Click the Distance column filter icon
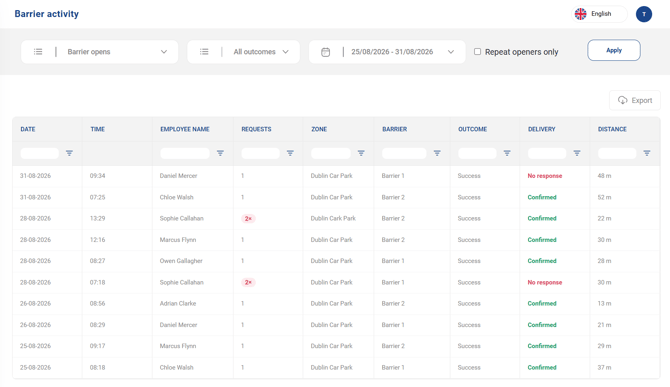The width and height of the screenshot is (670, 387). (647, 153)
